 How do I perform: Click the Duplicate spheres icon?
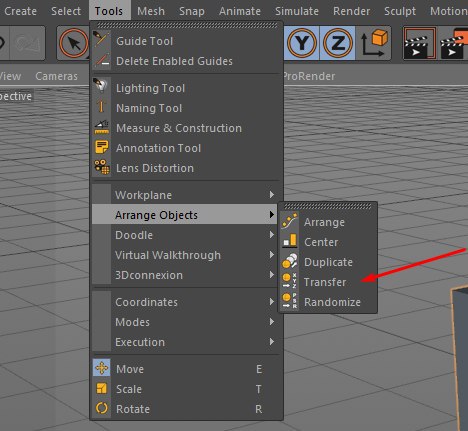click(289, 262)
